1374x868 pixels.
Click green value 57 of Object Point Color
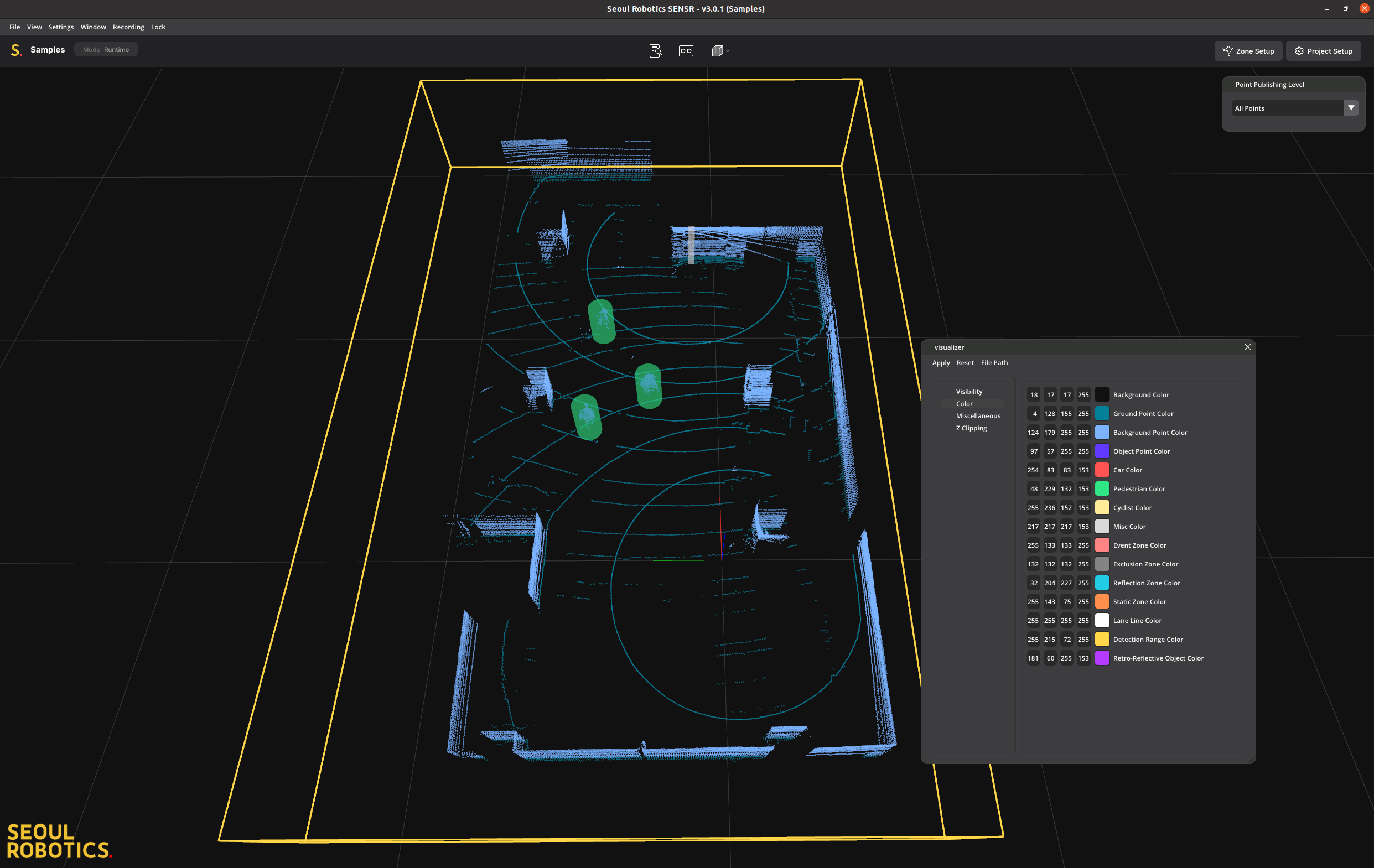1050,451
